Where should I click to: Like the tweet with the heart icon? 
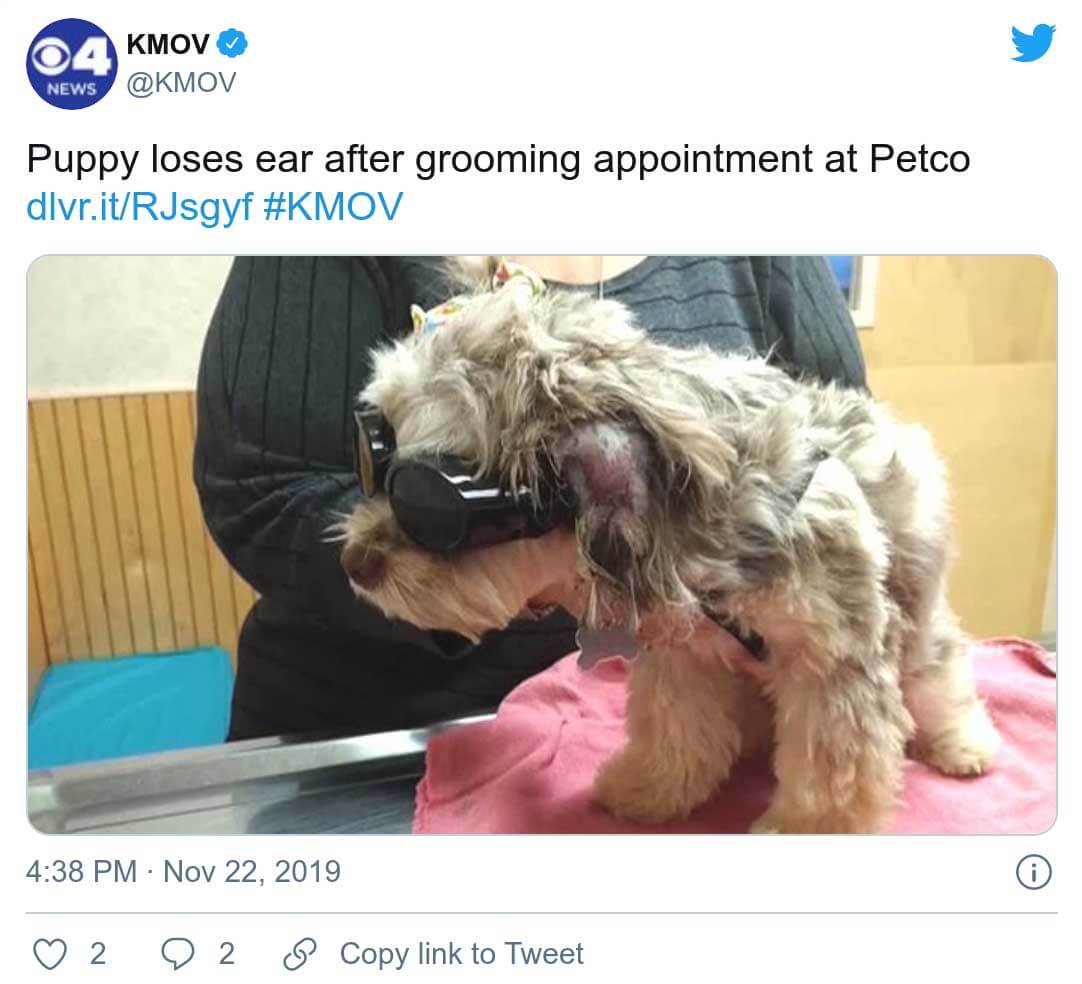(x=50, y=954)
